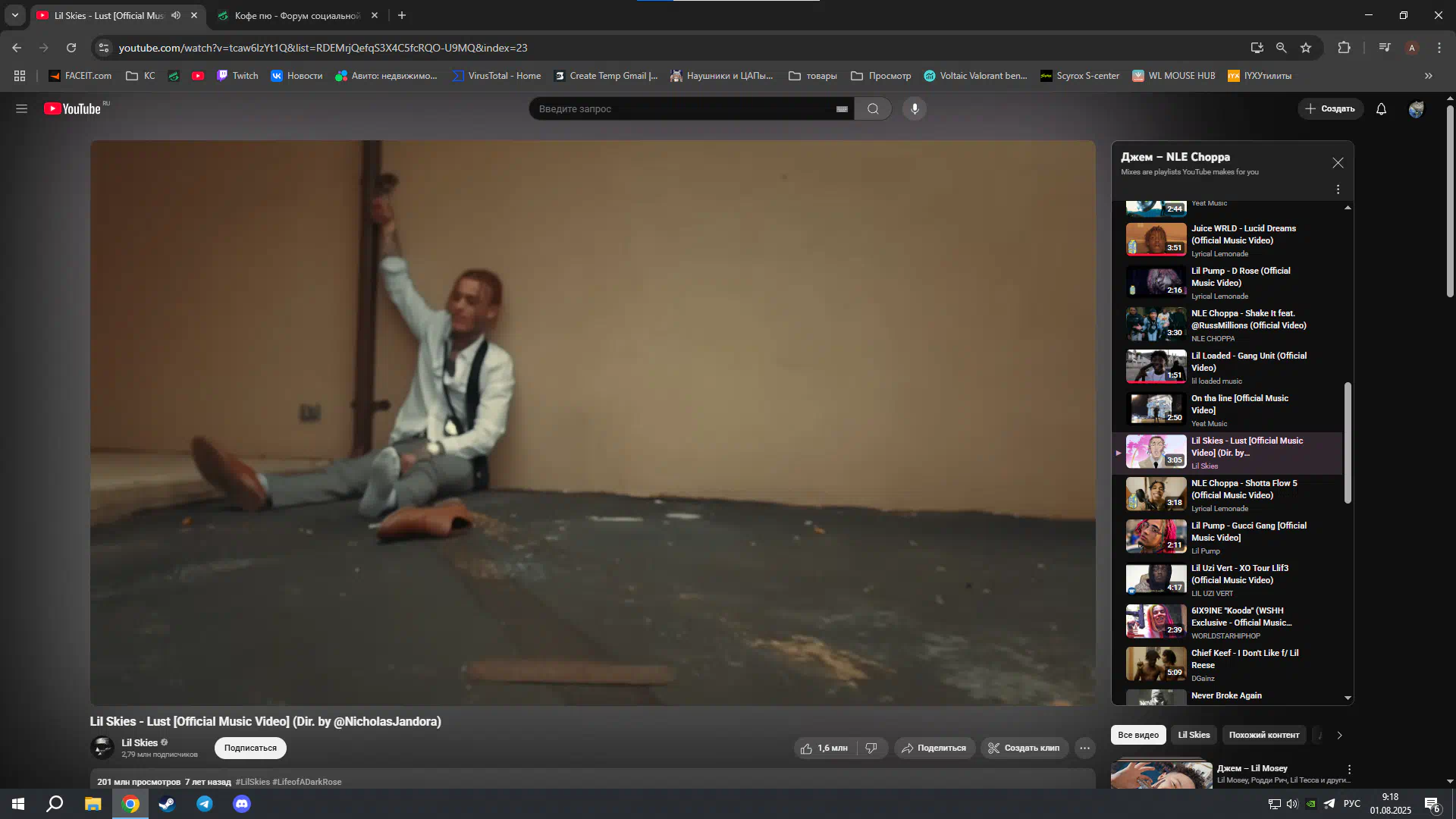Bookmark this page with the star icon
The image size is (1456, 819).
coord(1306,48)
